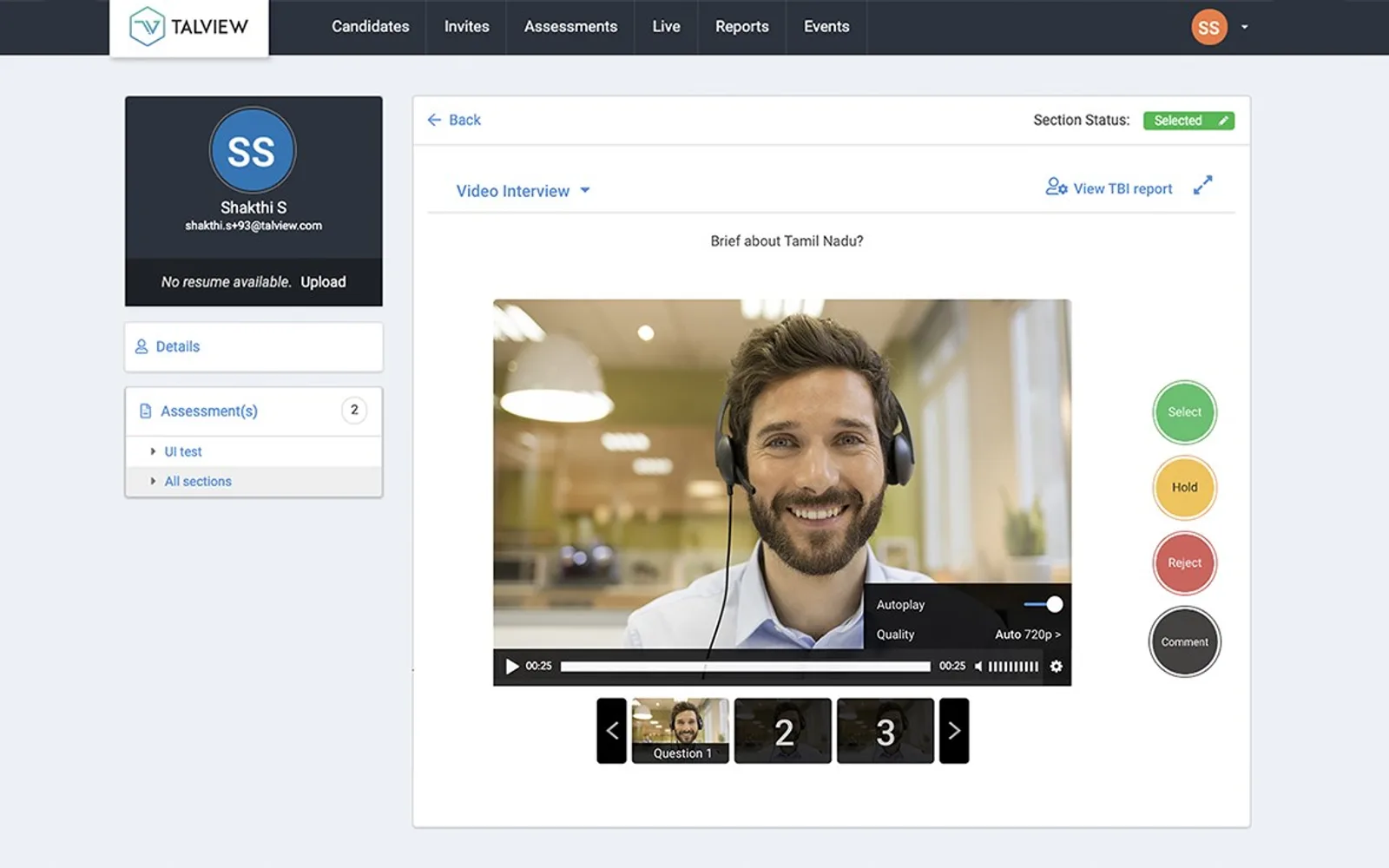Click the View TBI report icon
1389x868 pixels.
pos(1056,187)
